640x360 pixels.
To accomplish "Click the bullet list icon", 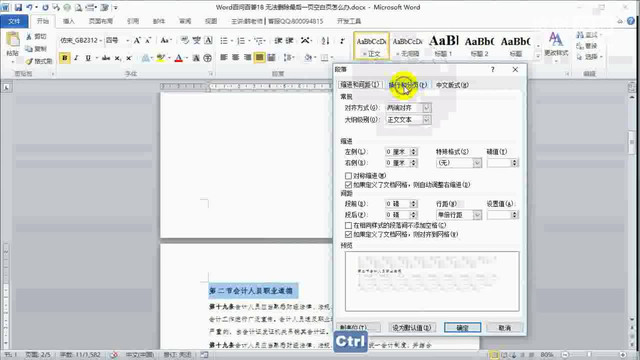I will click(x=224, y=40).
